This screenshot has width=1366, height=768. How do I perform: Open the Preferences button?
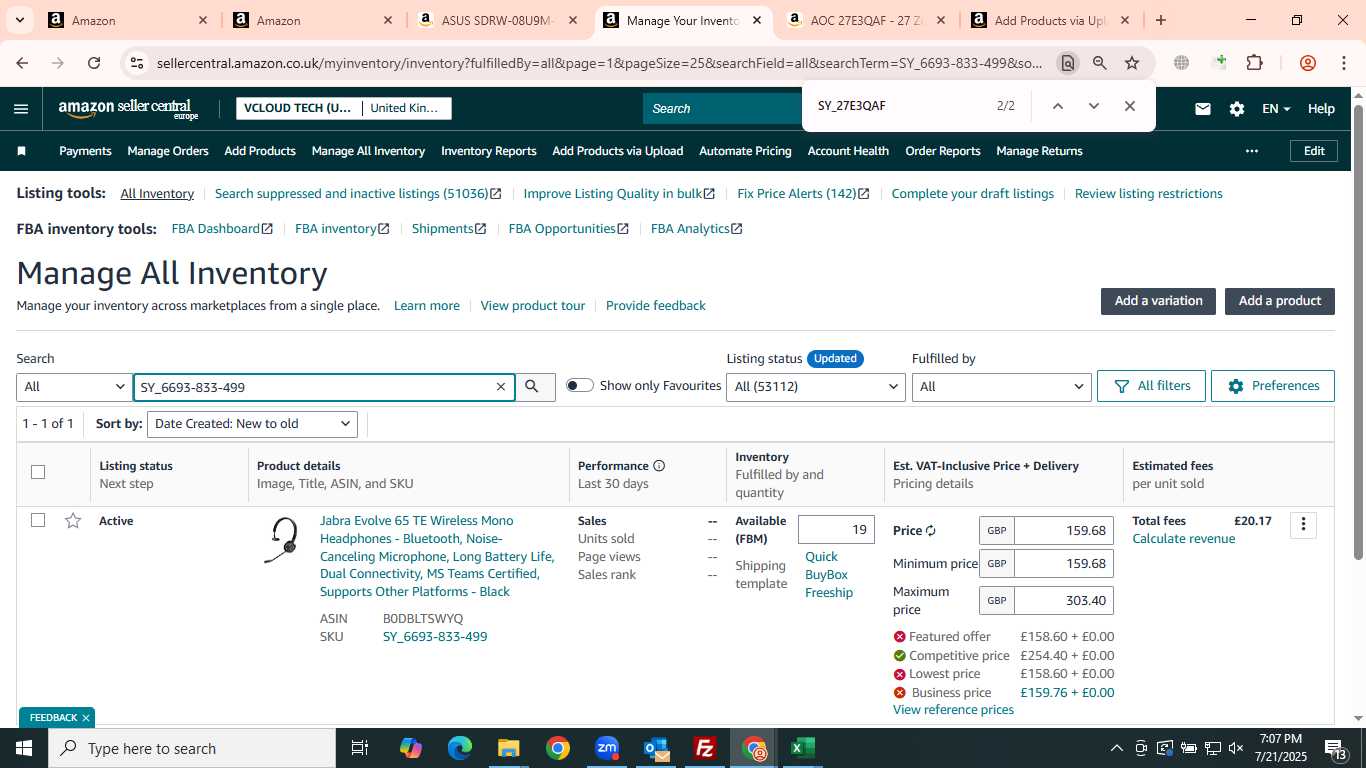pyautogui.click(x=1273, y=386)
